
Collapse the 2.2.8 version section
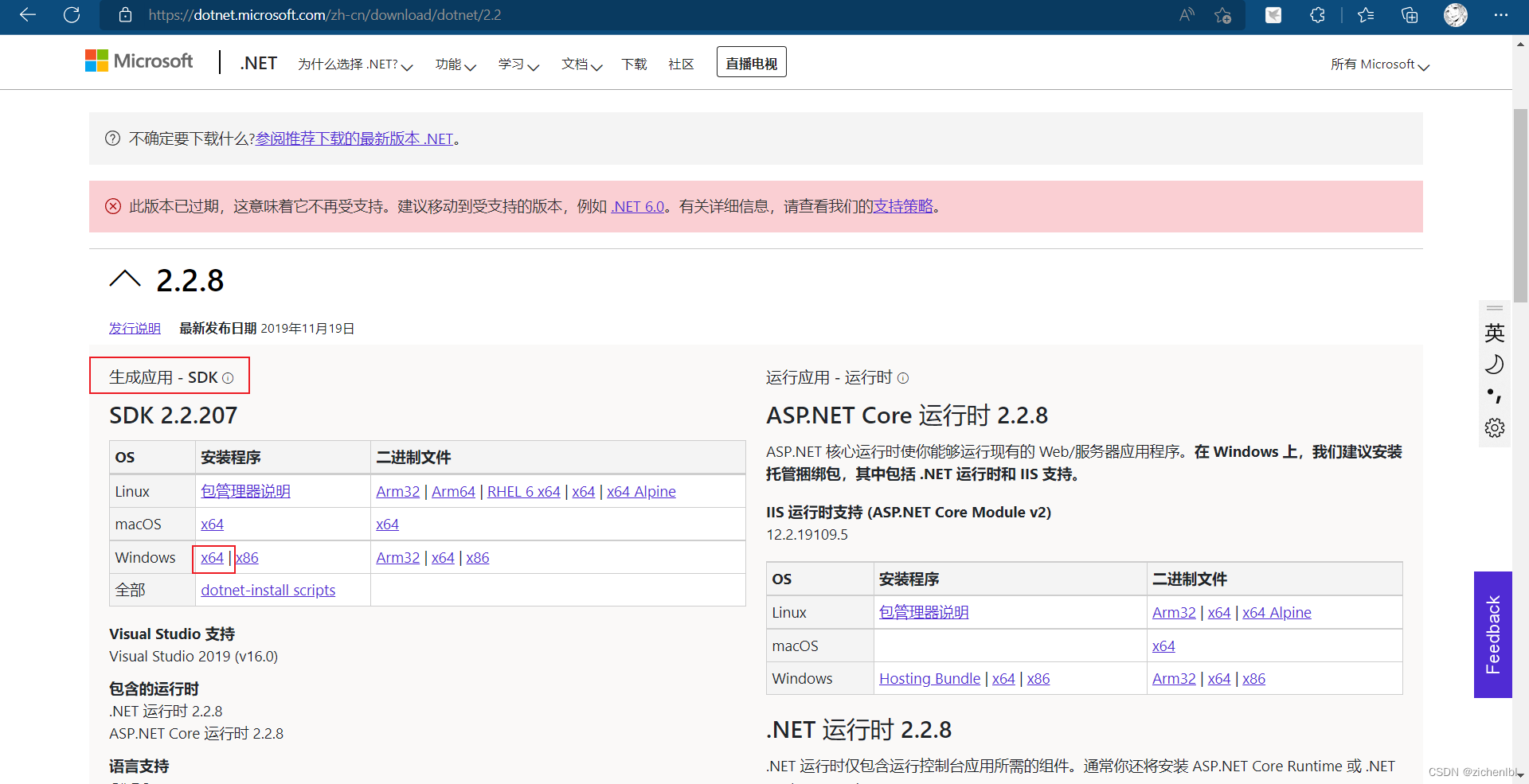tap(125, 279)
